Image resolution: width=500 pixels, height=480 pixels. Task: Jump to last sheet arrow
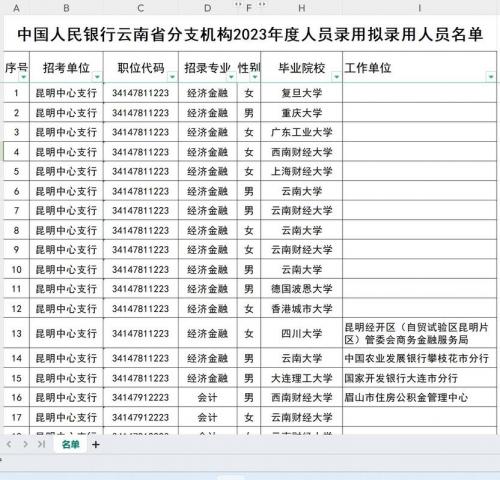pos(41,444)
